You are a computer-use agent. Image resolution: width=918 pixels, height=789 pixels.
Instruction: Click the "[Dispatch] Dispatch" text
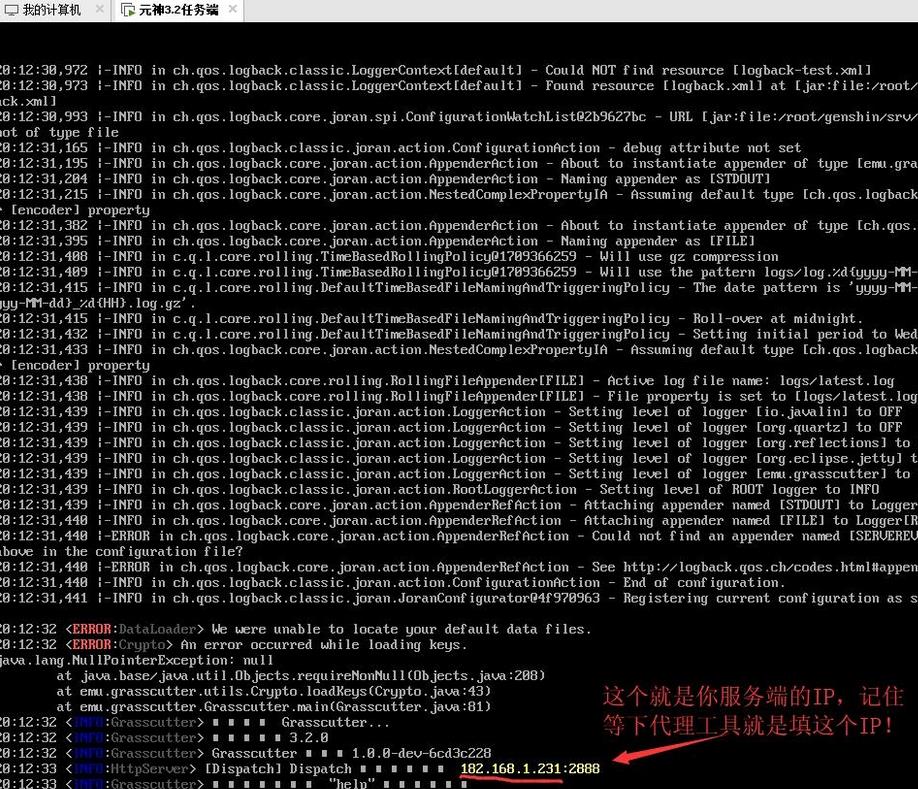click(278, 769)
